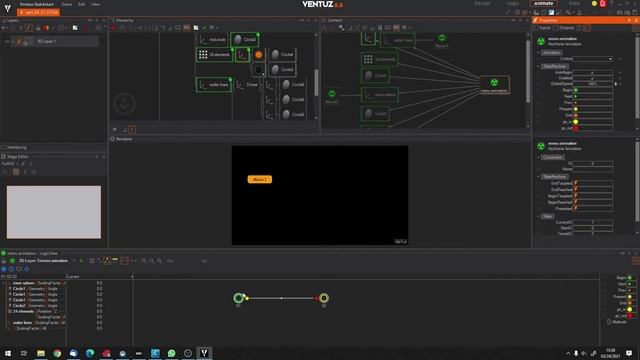This screenshot has width=640, height=360.
Task: Open the Windows Start menu
Action: click(8, 353)
